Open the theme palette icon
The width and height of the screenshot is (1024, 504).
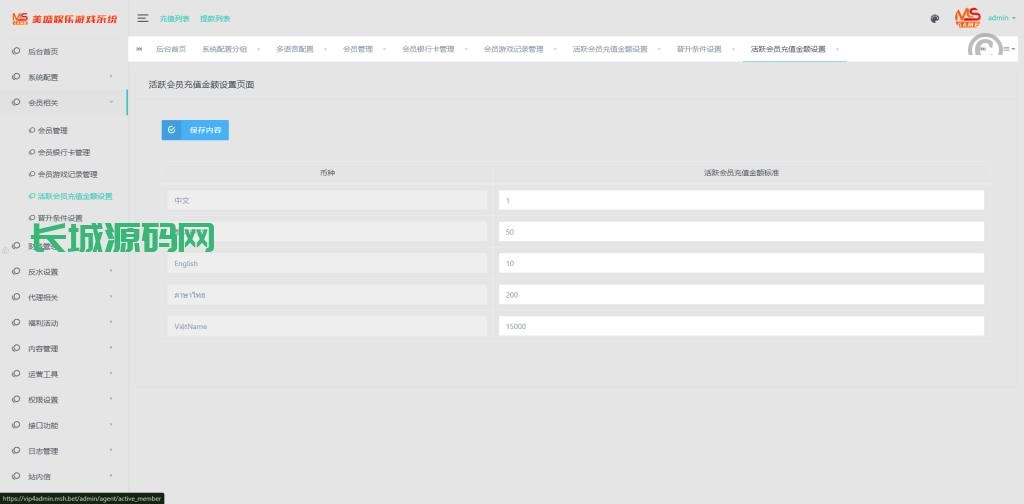click(x=935, y=18)
